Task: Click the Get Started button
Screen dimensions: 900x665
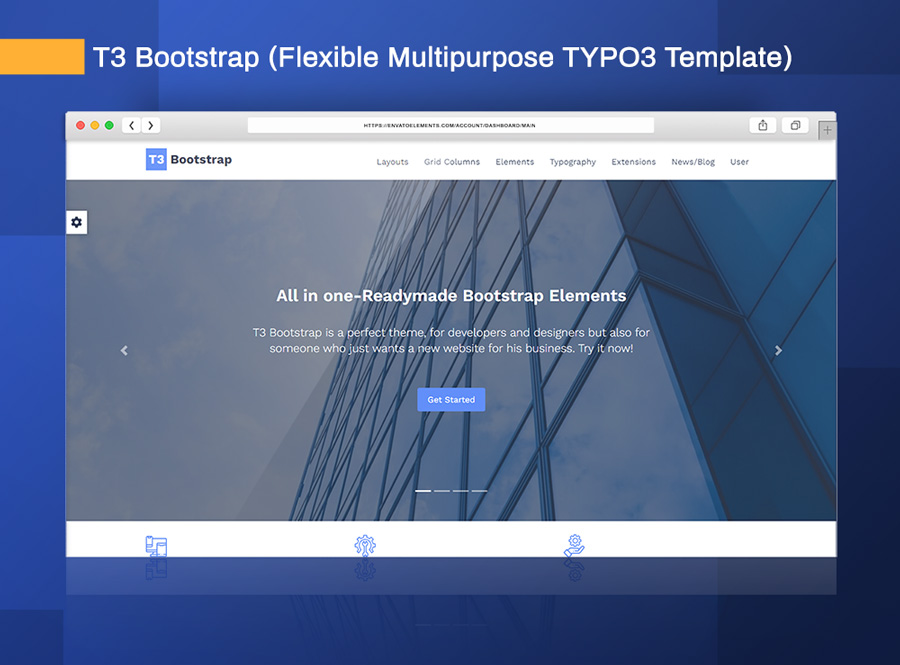Action: (451, 399)
